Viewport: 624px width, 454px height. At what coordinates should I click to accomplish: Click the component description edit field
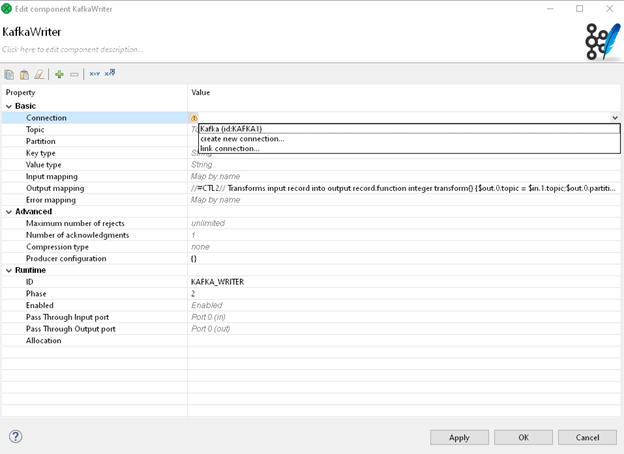(72, 49)
